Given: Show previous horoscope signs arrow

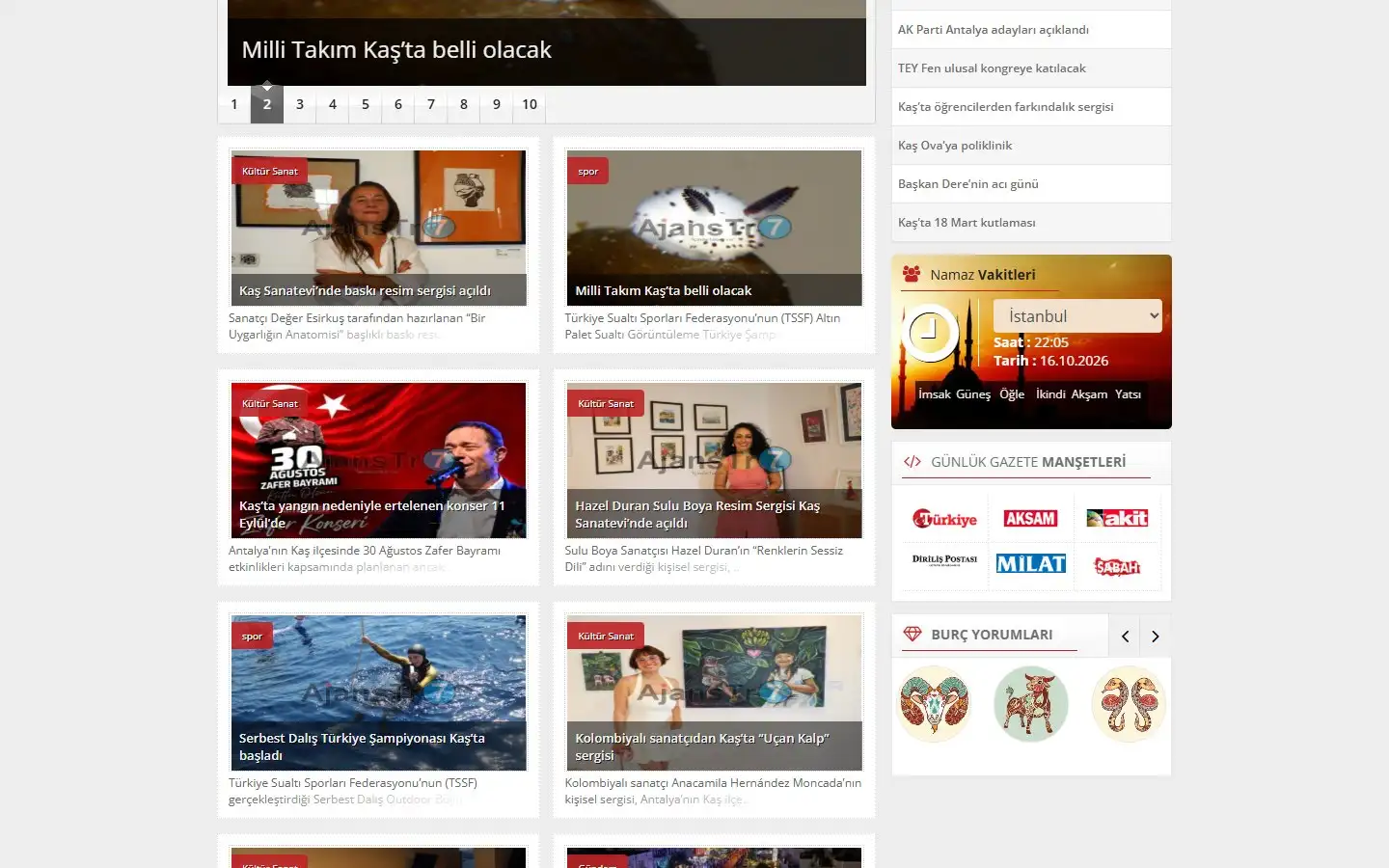Looking at the screenshot, I should coord(1125,636).
